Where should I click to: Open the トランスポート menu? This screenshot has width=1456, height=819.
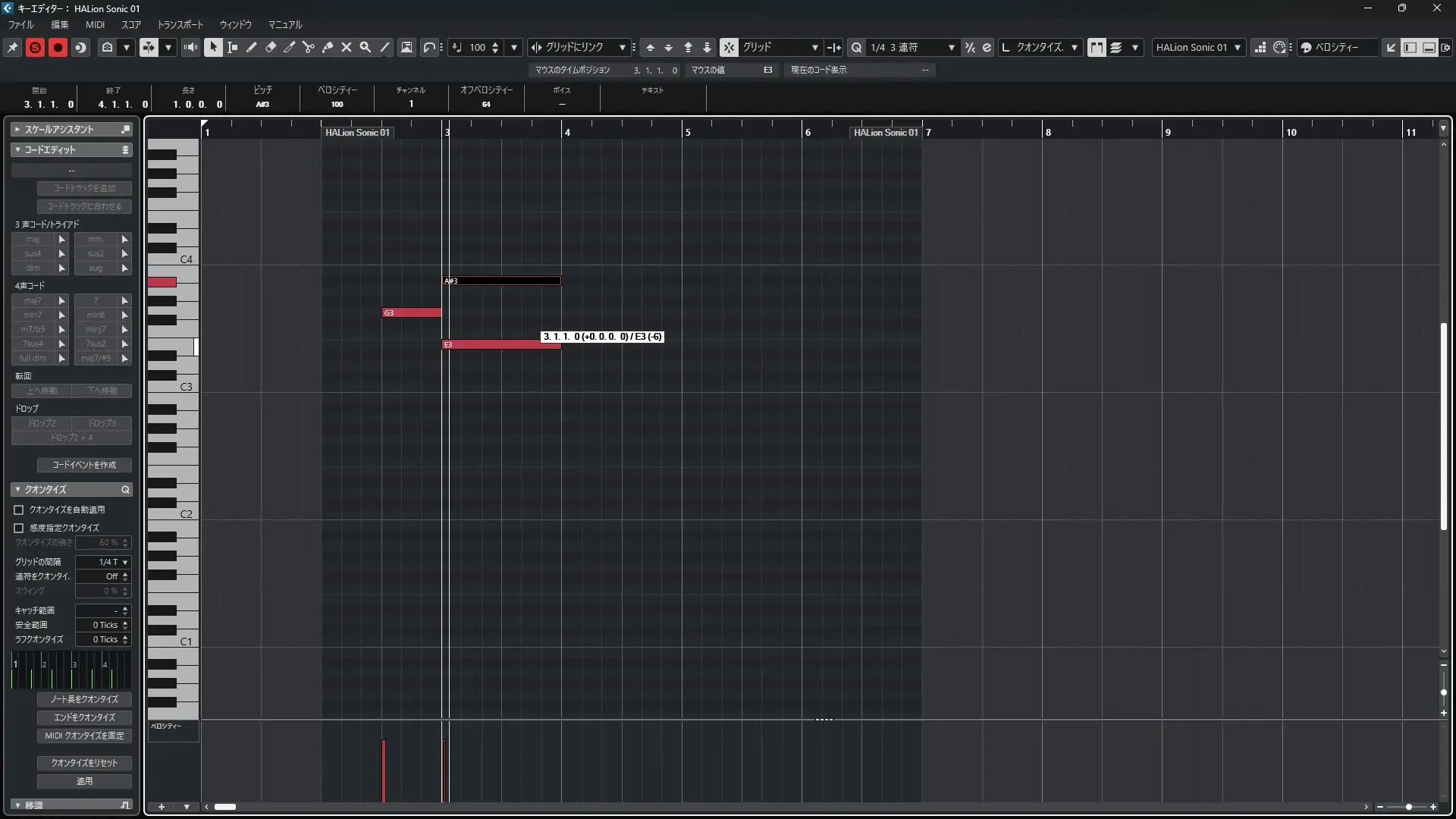click(x=180, y=24)
